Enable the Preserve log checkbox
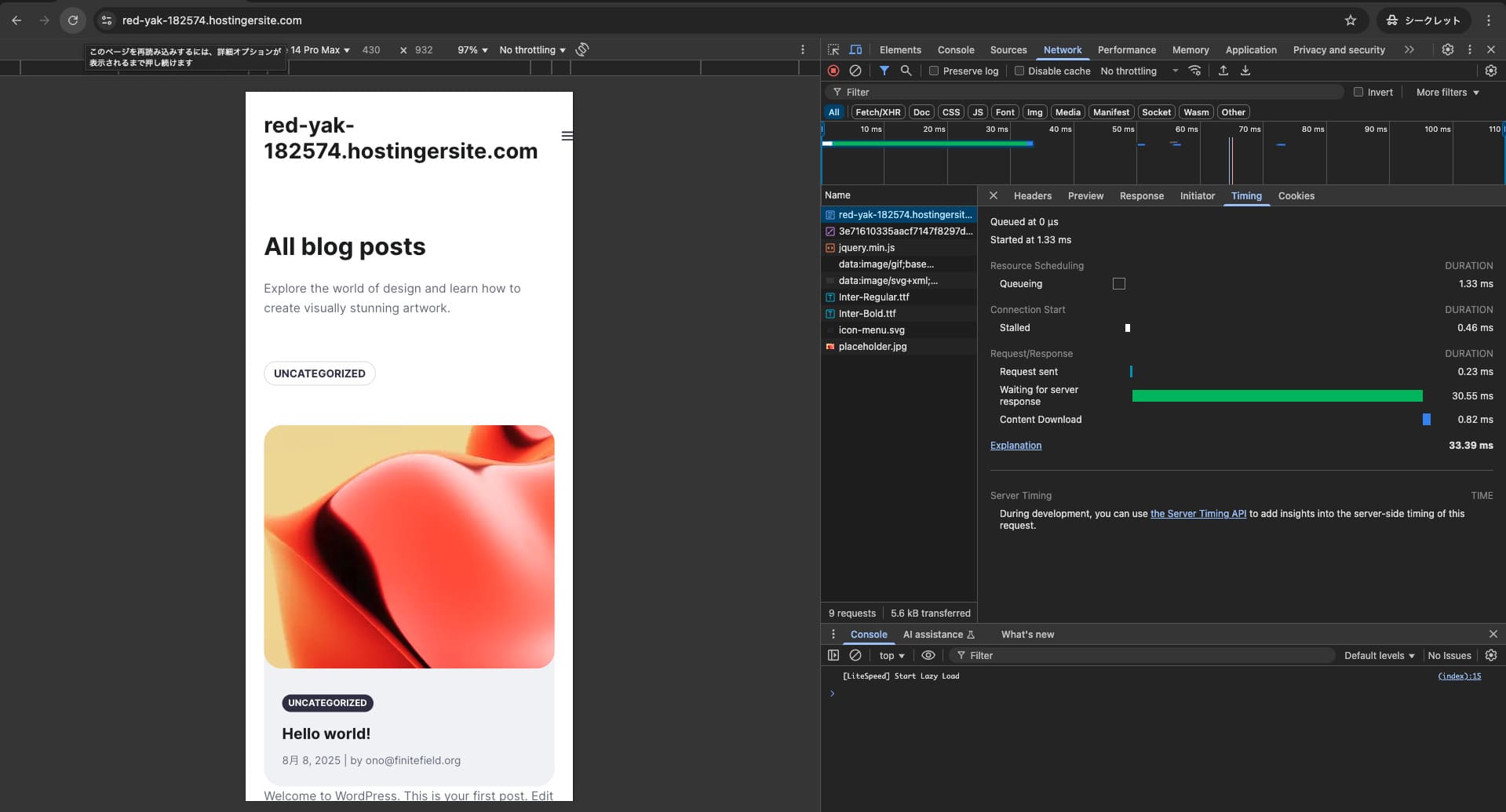This screenshot has width=1506, height=812. click(934, 71)
